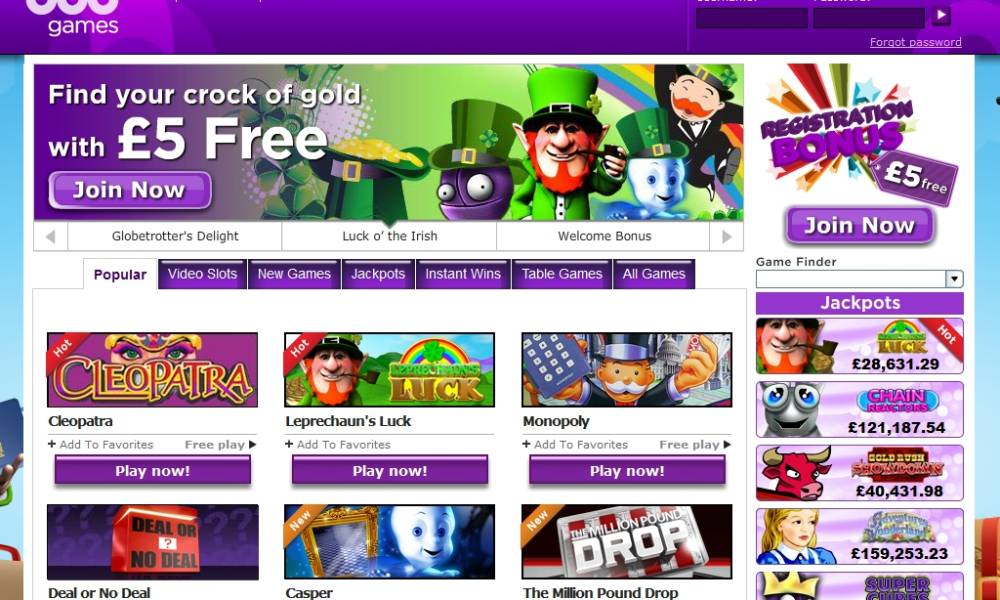The image size is (1000, 600).
Task: Play now button for Leprechaun's Luck
Action: click(x=390, y=471)
